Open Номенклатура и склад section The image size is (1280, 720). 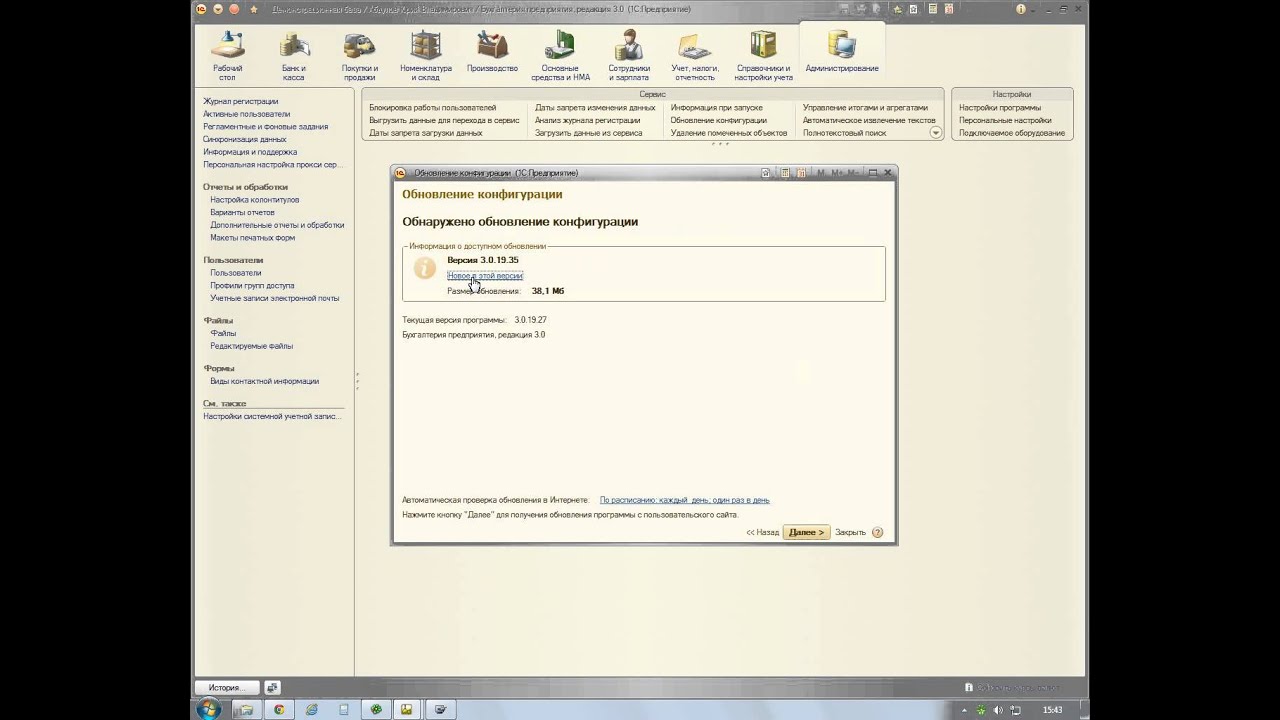[x=426, y=56]
